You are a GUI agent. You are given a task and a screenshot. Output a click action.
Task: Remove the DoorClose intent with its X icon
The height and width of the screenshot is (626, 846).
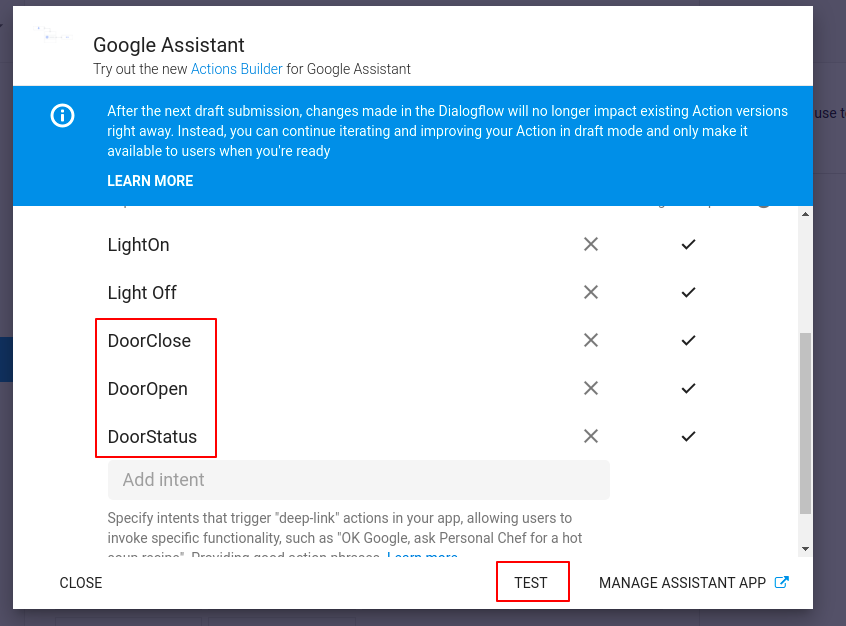[x=591, y=341]
